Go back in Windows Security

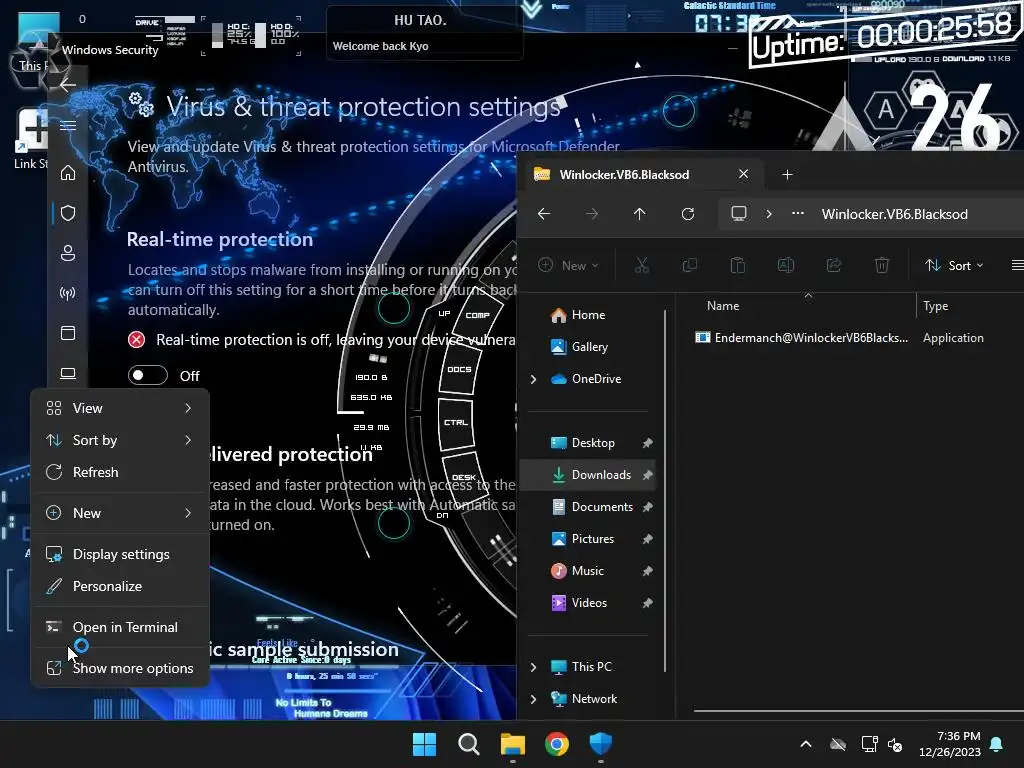point(68,85)
